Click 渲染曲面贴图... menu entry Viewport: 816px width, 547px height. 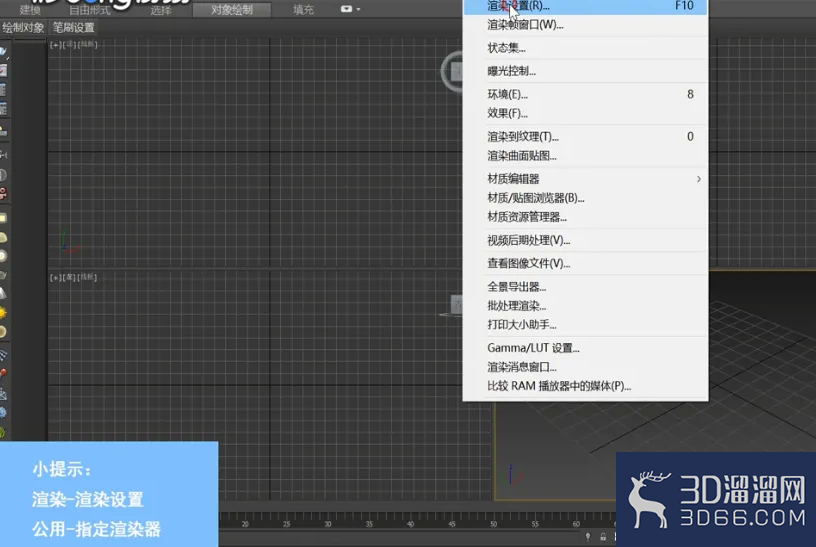point(585,156)
